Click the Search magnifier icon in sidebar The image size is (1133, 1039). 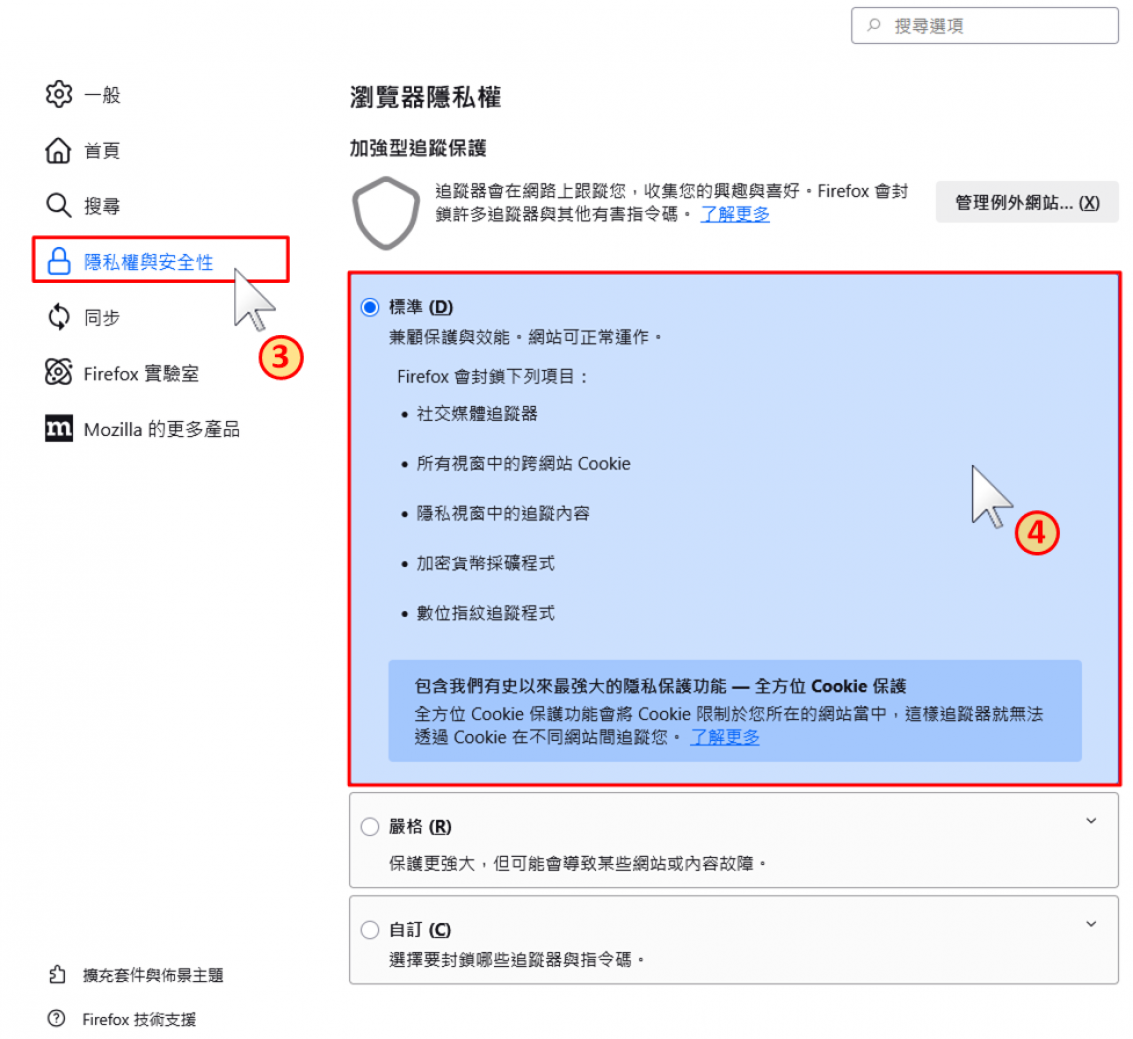click(x=59, y=205)
